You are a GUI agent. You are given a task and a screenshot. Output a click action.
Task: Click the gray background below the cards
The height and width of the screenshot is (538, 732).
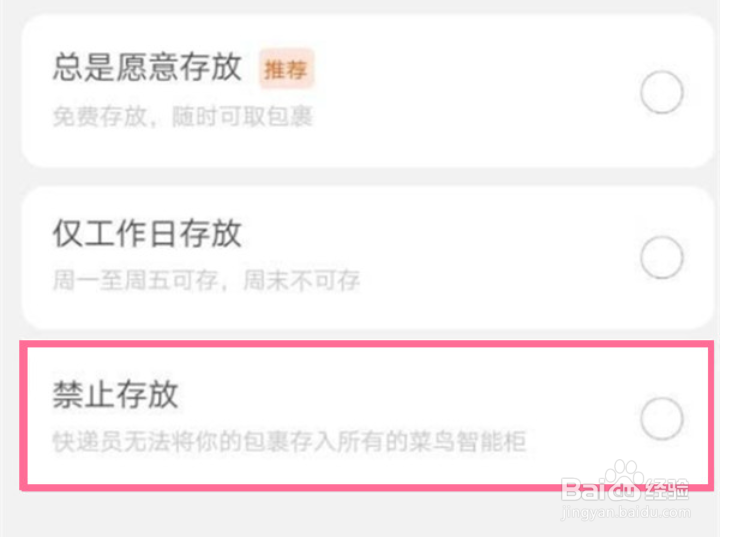(280, 516)
